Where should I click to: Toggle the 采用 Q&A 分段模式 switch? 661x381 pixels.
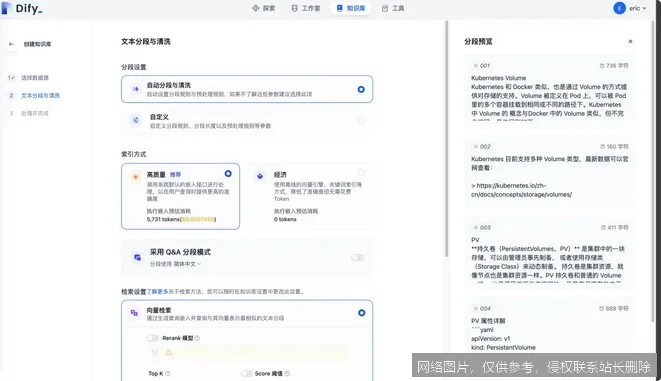[x=357, y=258]
